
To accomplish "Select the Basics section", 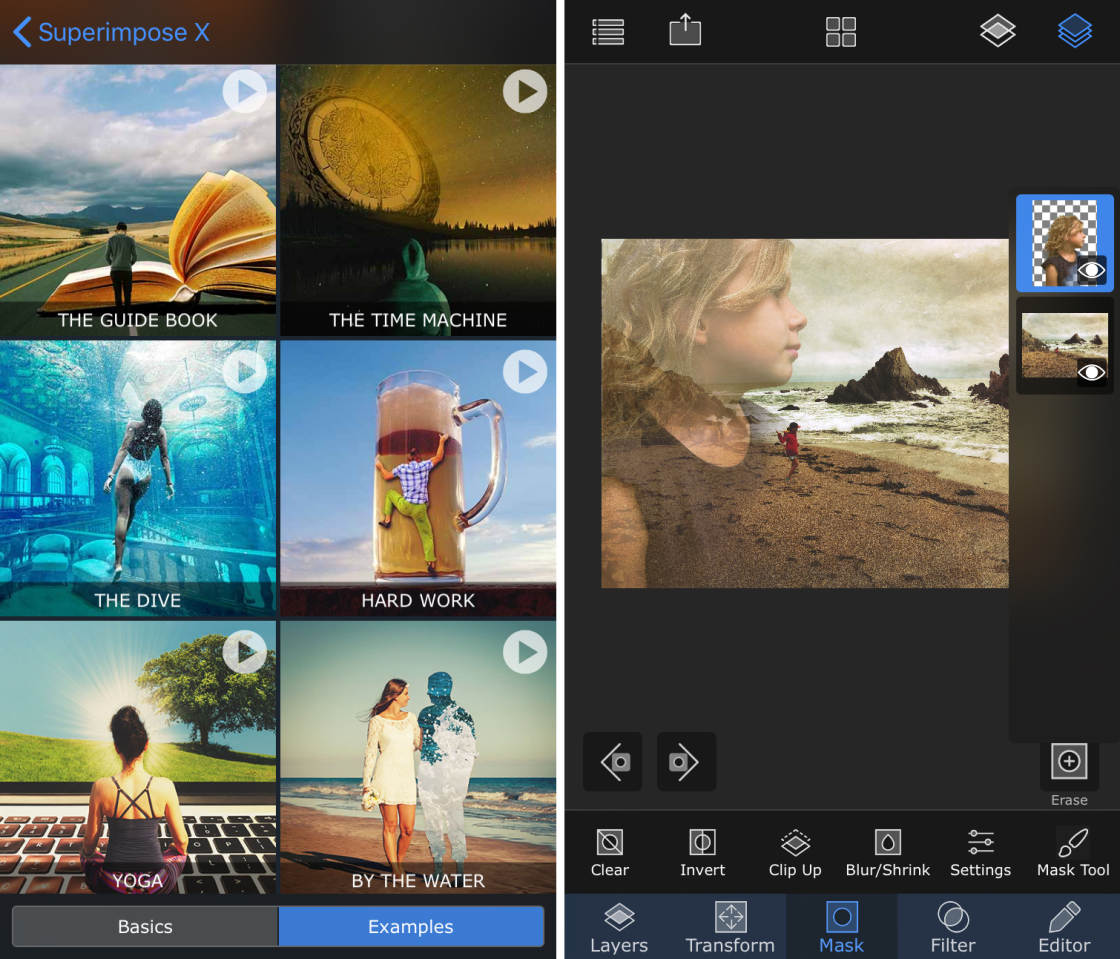I will coord(145,927).
